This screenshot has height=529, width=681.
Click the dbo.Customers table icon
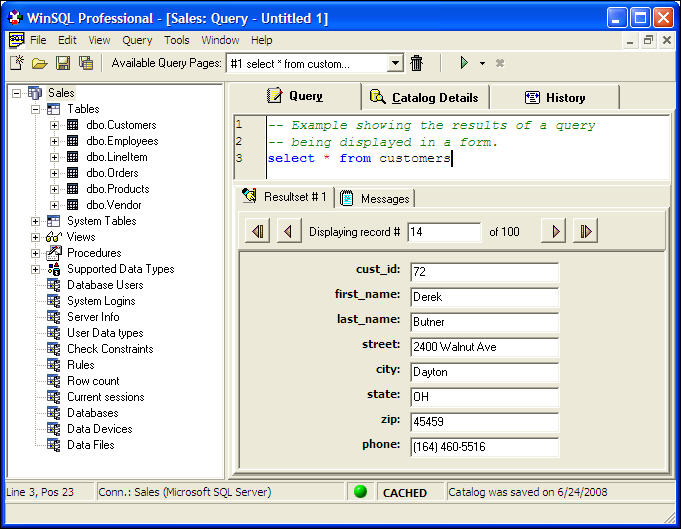(x=73, y=125)
